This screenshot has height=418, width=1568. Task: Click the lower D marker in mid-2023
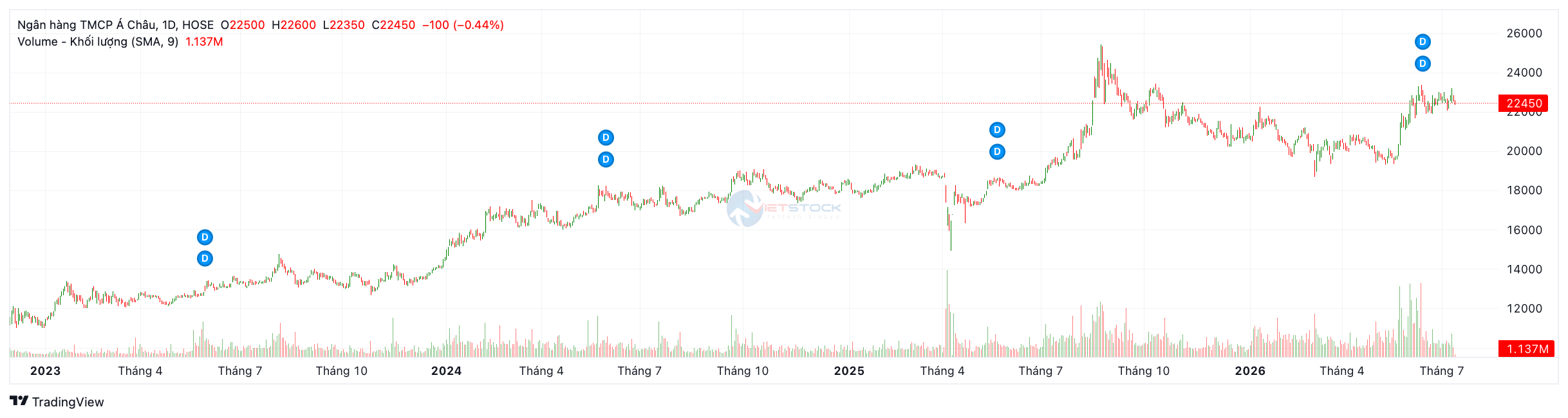pyautogui.click(x=205, y=259)
